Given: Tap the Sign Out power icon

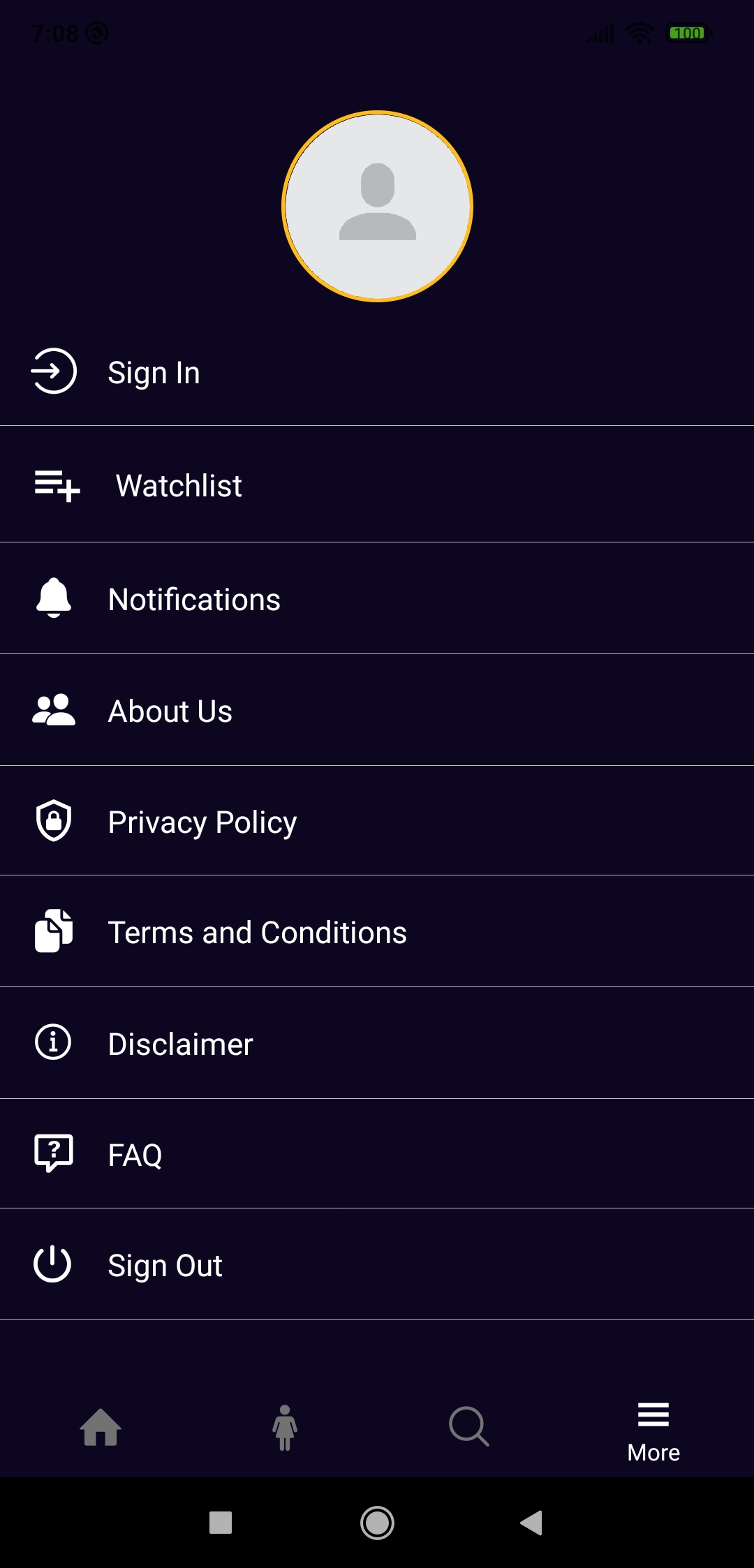Looking at the screenshot, I should 52,1264.
